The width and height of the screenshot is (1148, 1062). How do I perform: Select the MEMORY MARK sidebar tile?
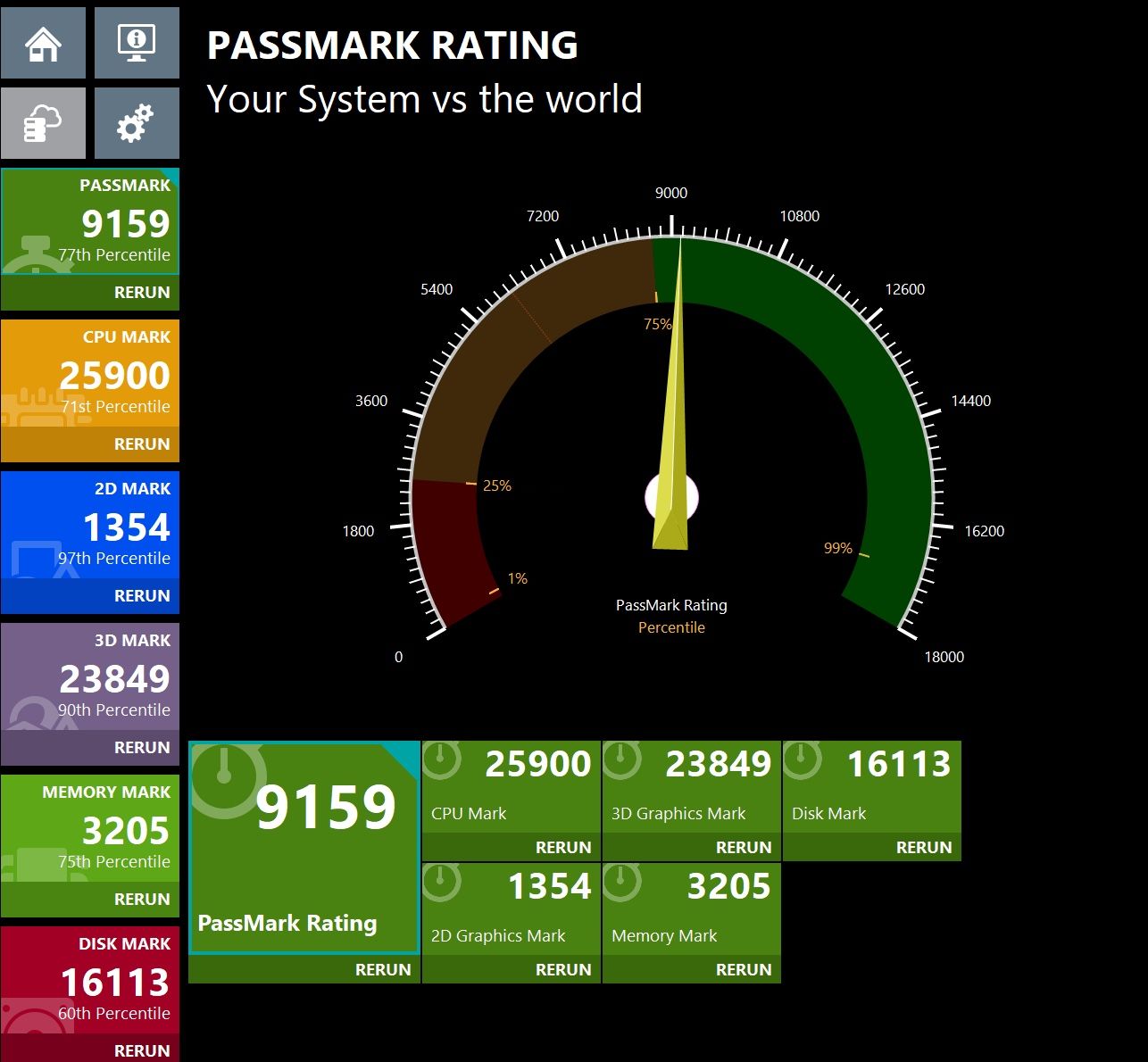click(90, 828)
